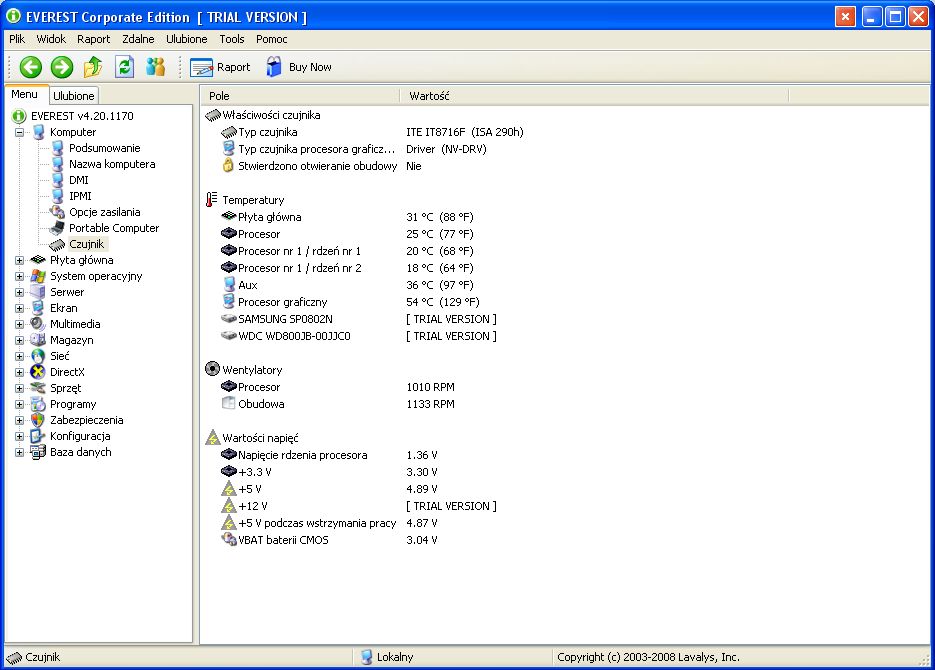Open the users toolbar icon
Screen dimensions: 935x670
pos(155,67)
